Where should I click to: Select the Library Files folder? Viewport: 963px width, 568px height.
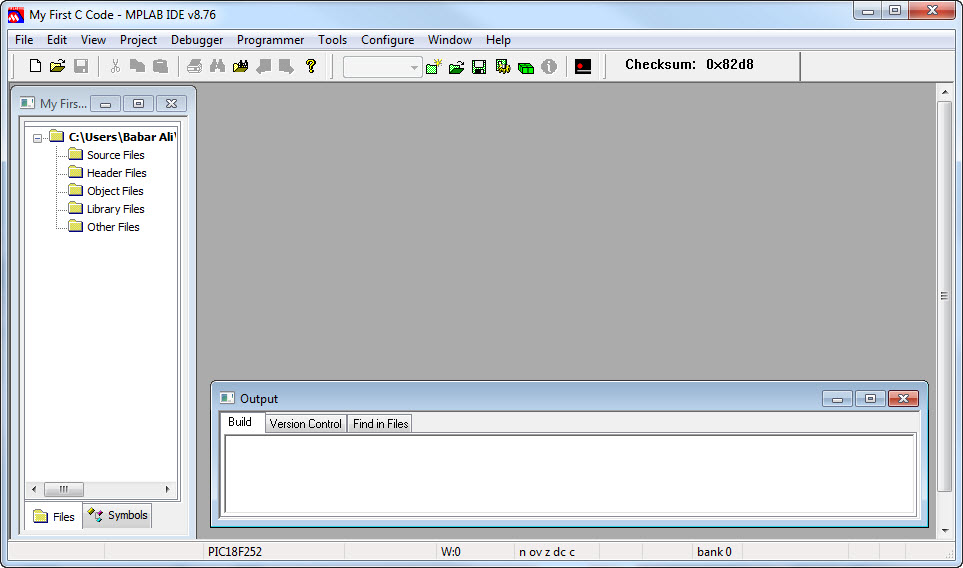click(x=115, y=209)
